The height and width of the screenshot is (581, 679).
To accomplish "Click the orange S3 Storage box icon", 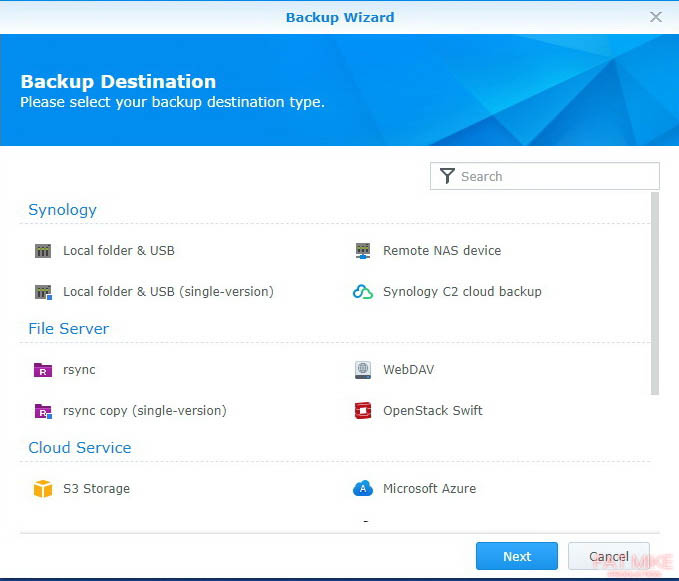I will pos(43,489).
